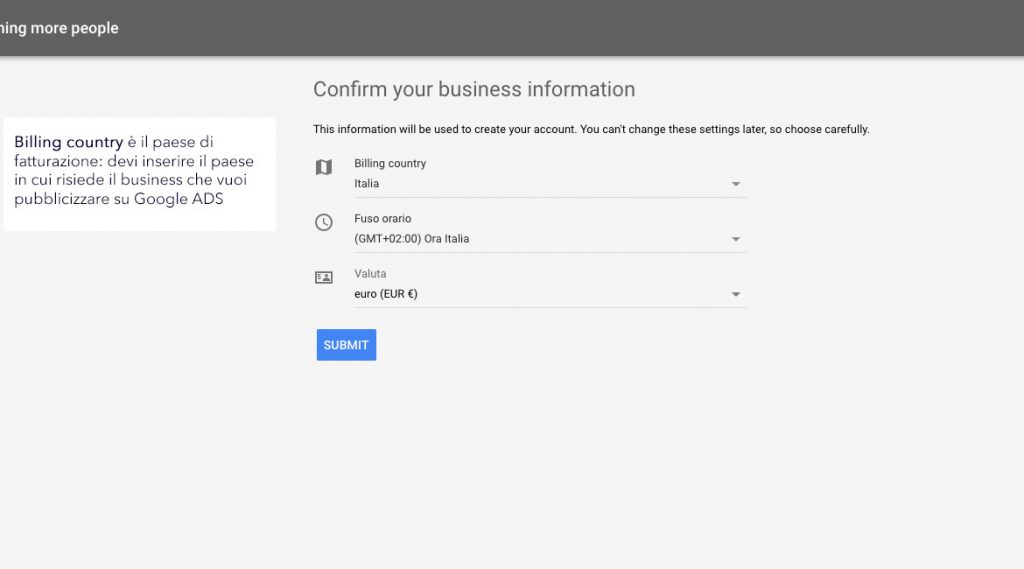Expand the Valuta dropdown arrow

point(736,295)
